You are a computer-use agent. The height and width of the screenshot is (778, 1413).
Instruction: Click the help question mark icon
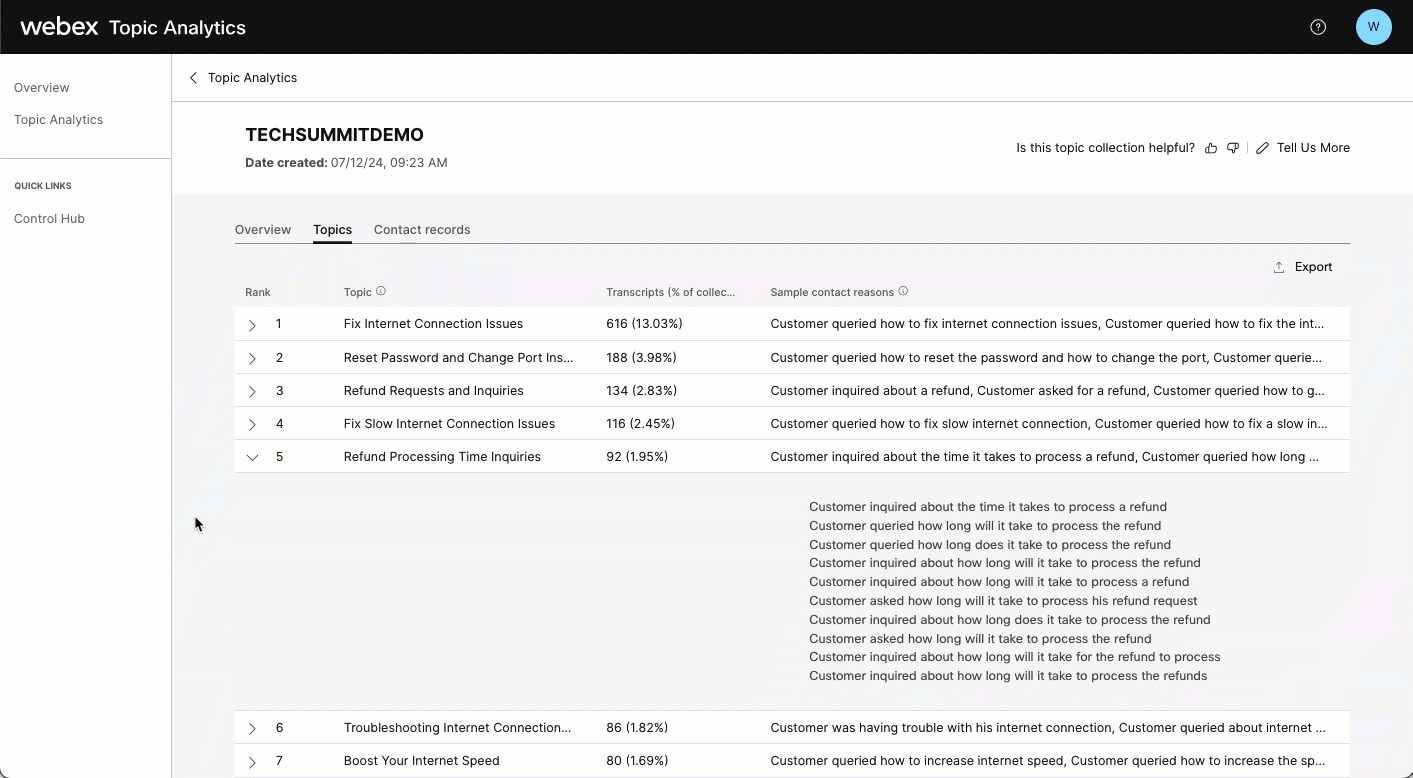[1318, 27]
